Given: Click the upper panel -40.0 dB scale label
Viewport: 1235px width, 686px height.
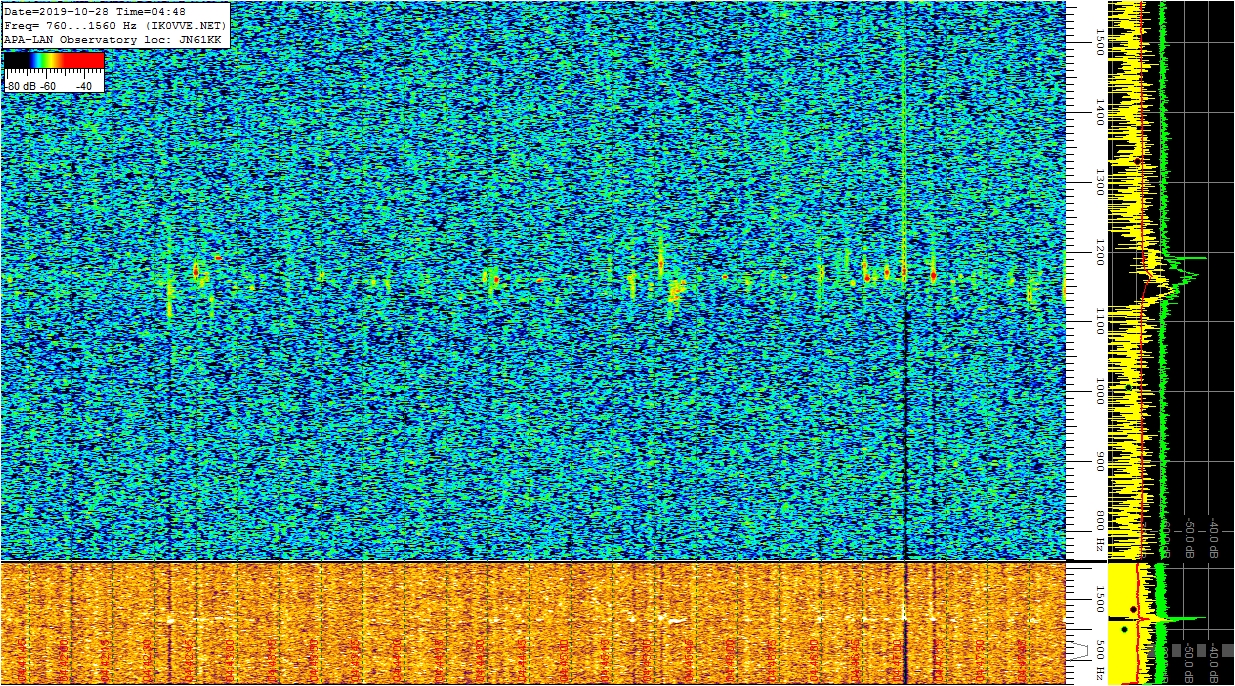Looking at the screenshot, I should (x=1214, y=538).
